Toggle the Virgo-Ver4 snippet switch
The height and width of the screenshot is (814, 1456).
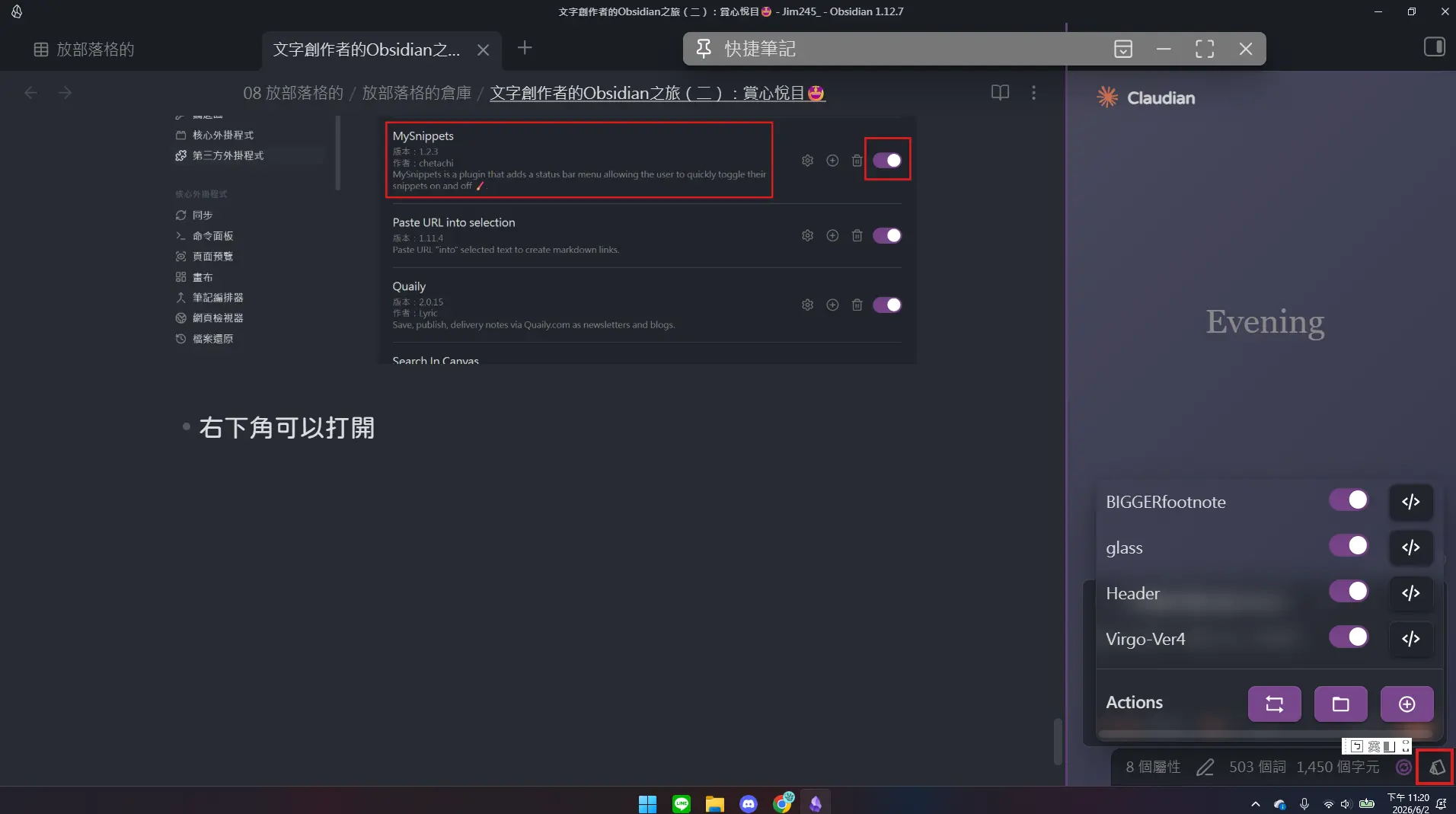click(1349, 637)
